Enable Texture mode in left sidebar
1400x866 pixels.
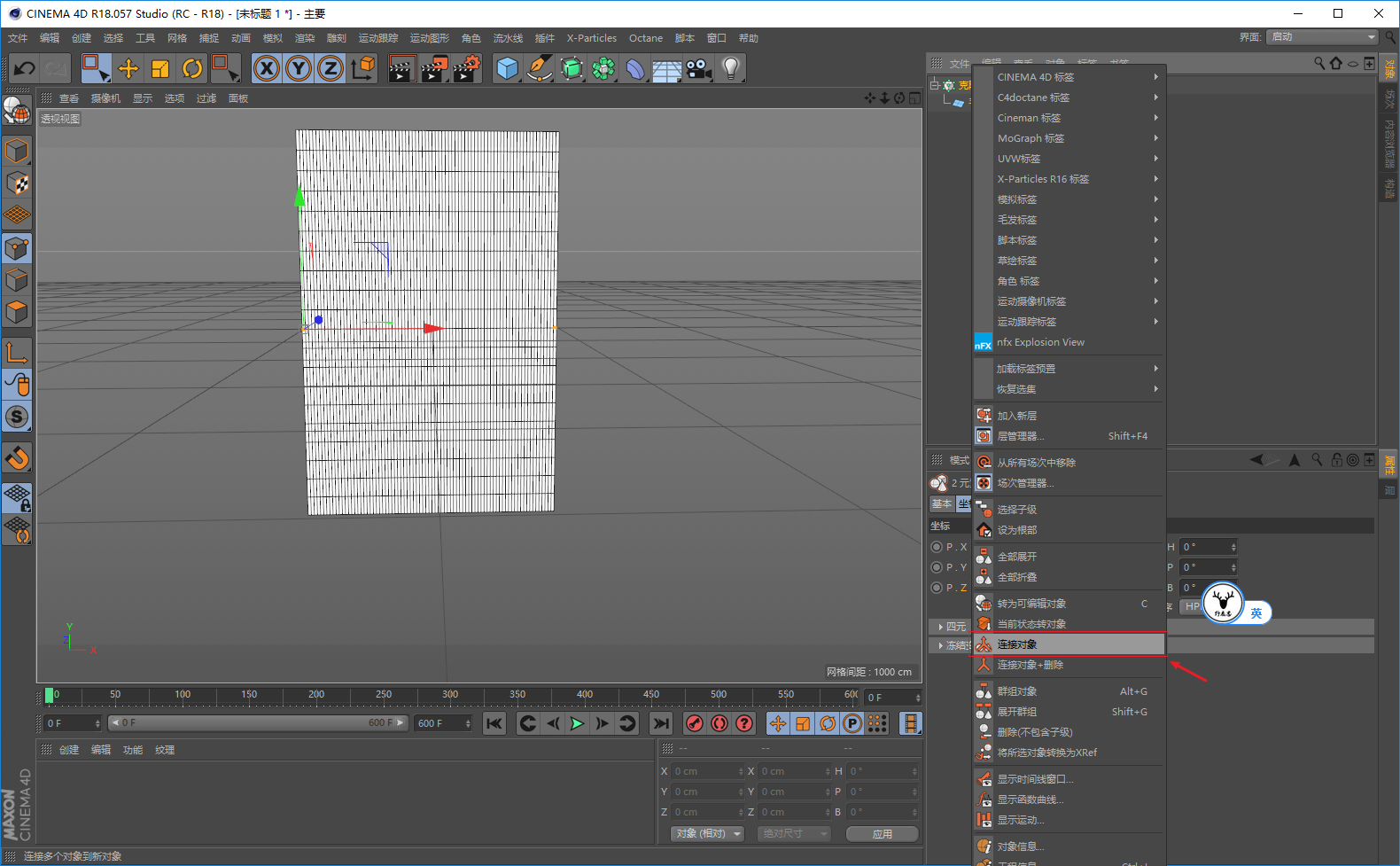17,183
